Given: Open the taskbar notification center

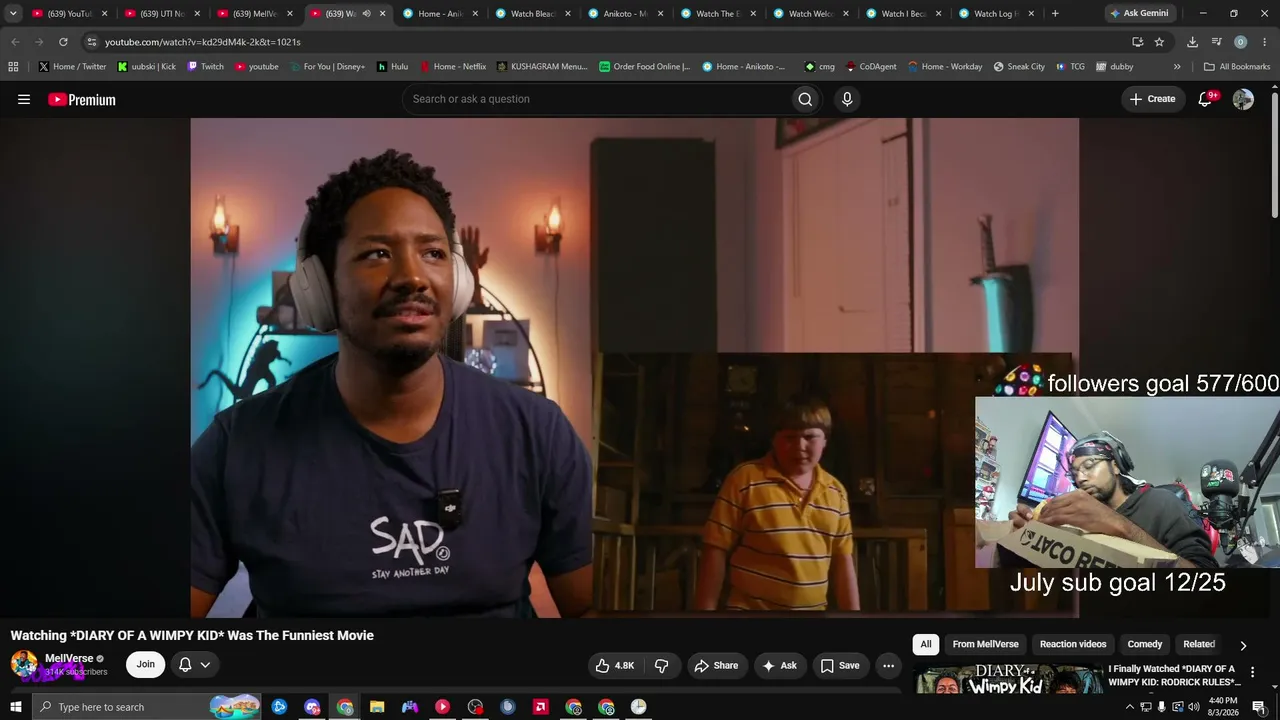Looking at the screenshot, I should point(1259,707).
